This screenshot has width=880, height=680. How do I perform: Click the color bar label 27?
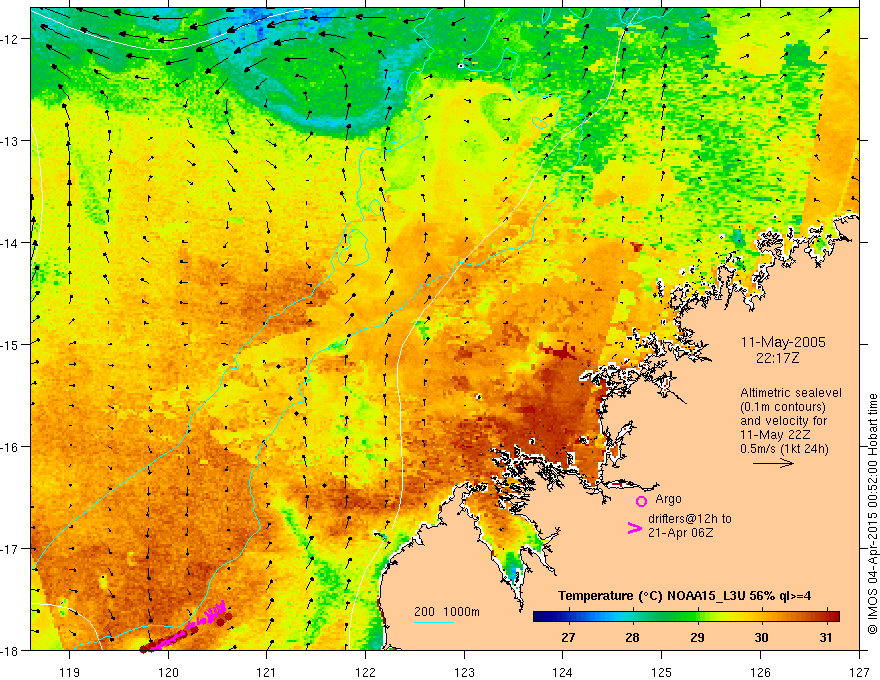(568, 637)
